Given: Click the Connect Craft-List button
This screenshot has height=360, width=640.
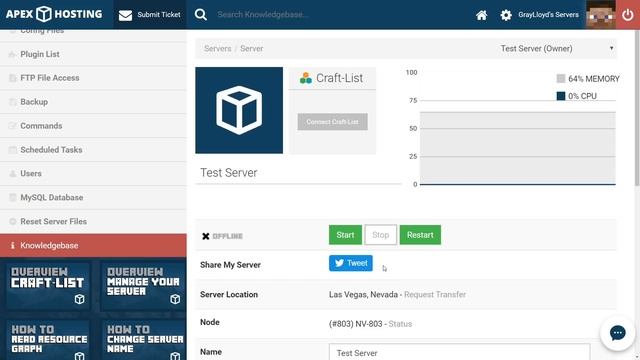Looking at the screenshot, I should pos(332,122).
